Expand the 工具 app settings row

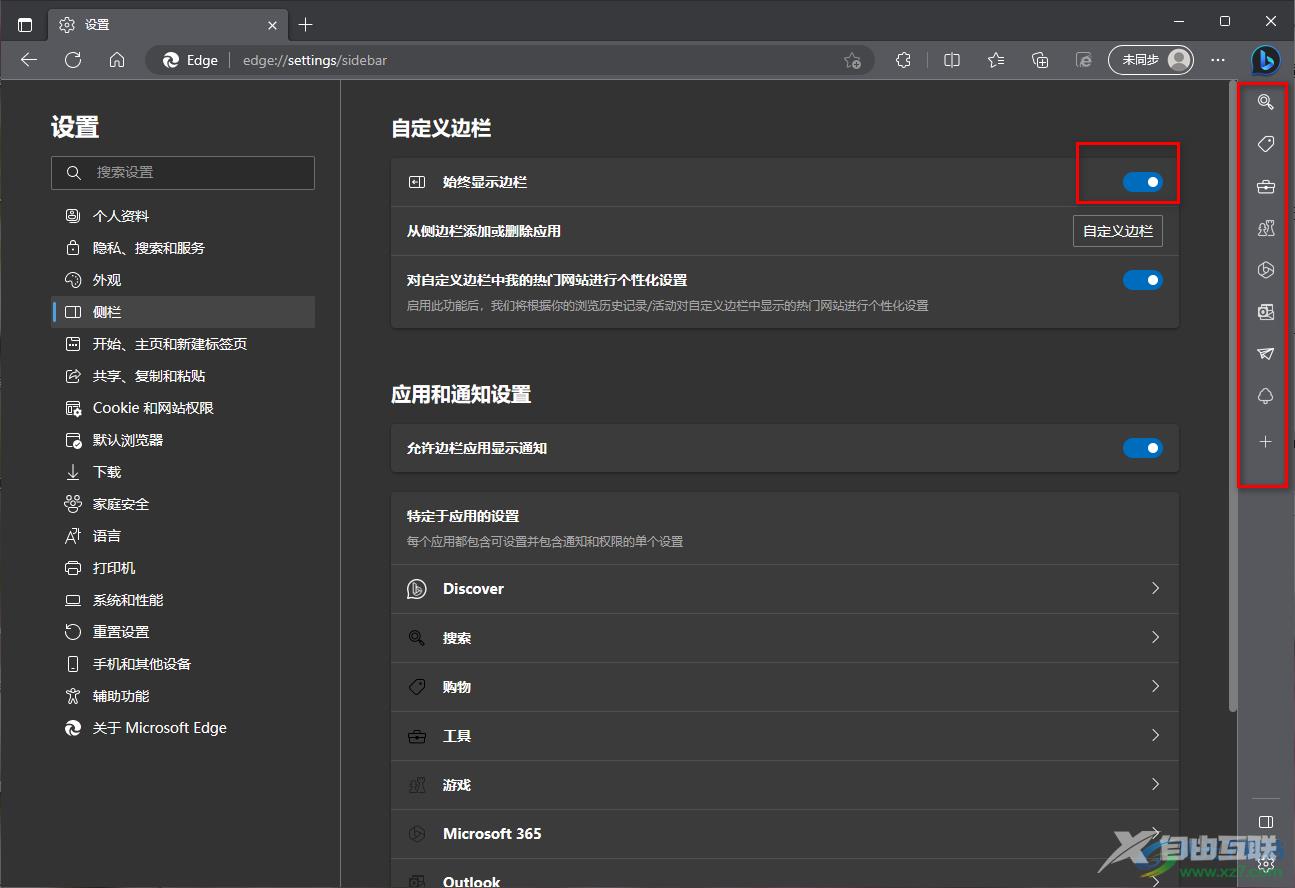[x=785, y=735]
